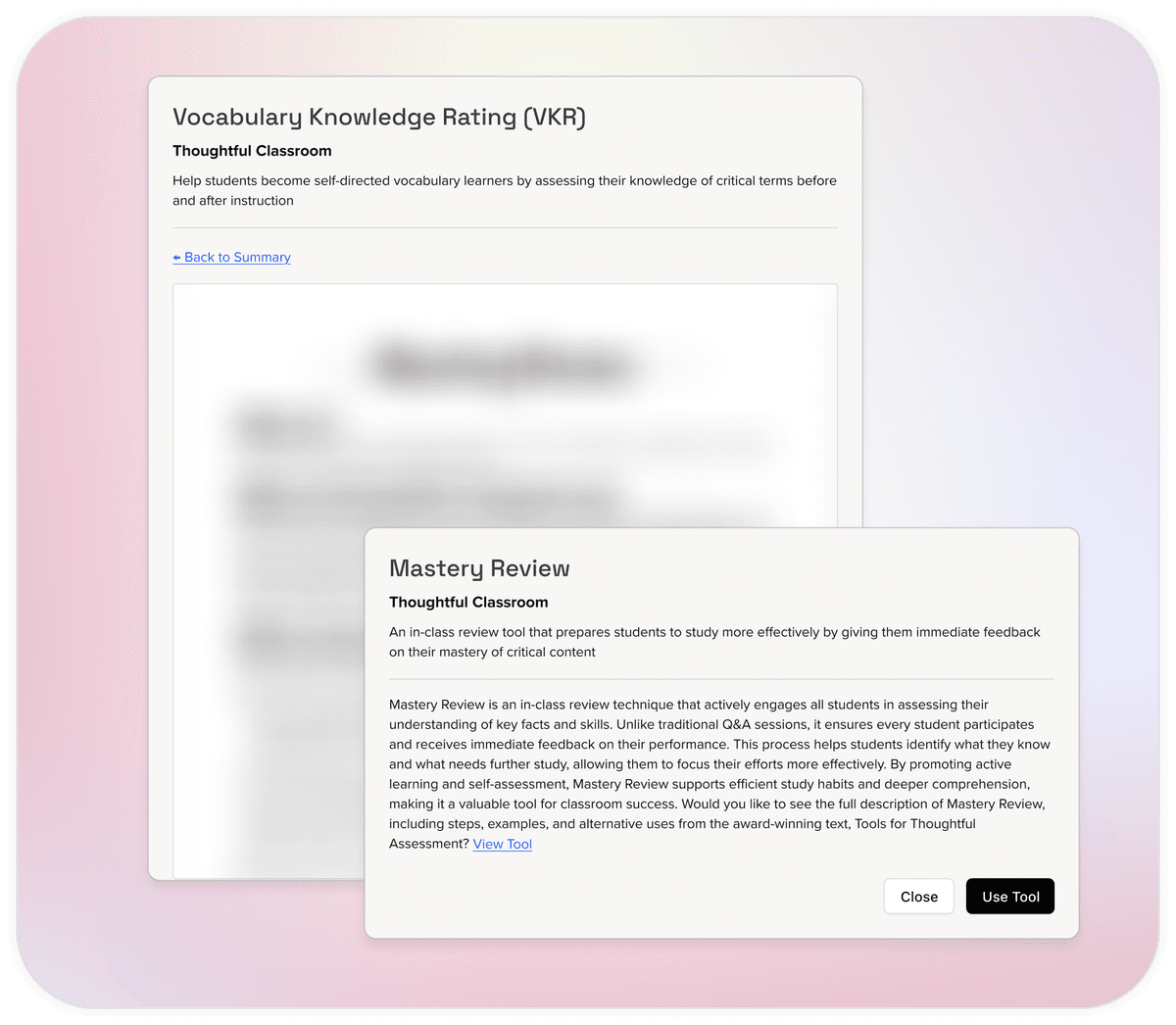Click the black Use Tool button
Screen dimensions: 1176x1025
[1009, 897]
